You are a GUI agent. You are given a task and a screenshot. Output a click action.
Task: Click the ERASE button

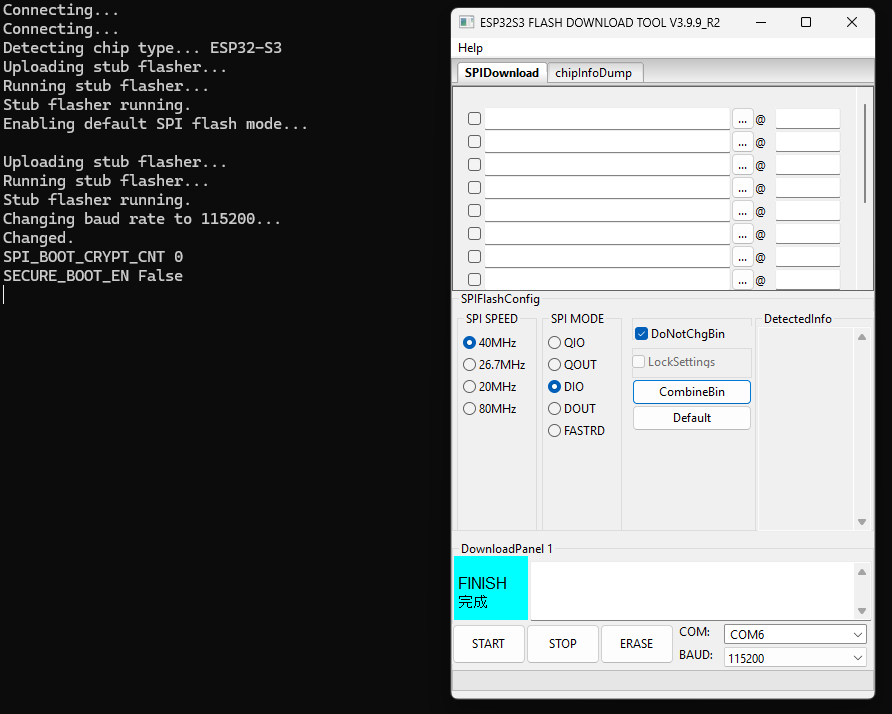pyautogui.click(x=637, y=643)
